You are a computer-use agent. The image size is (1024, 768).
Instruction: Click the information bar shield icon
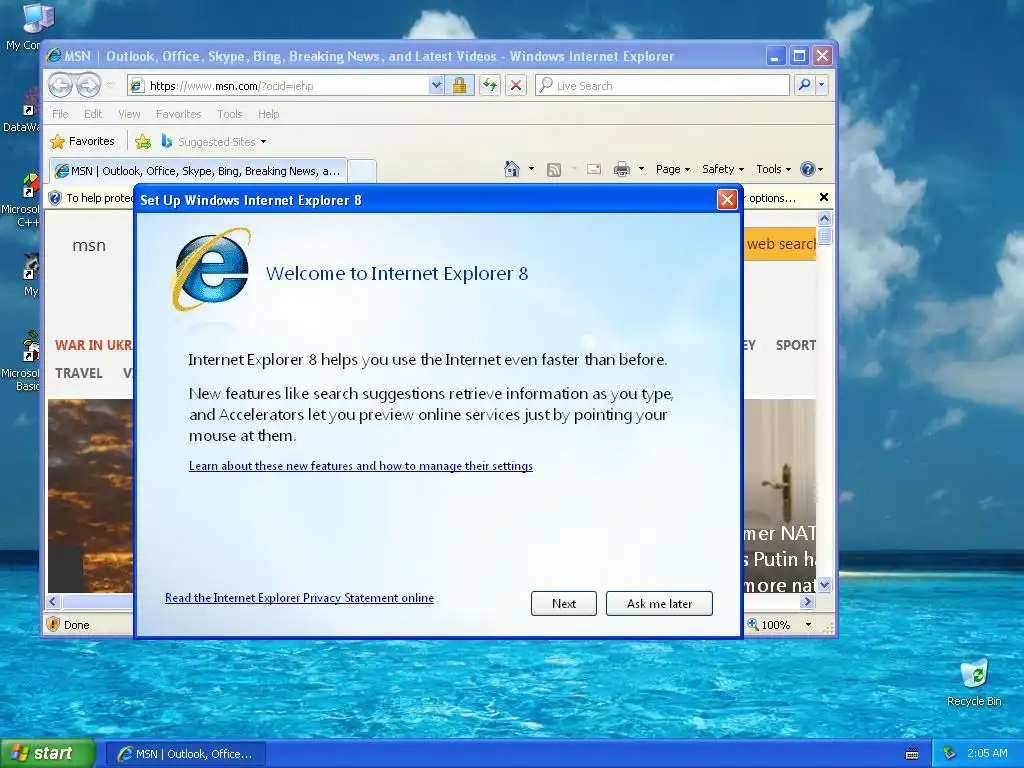55,198
